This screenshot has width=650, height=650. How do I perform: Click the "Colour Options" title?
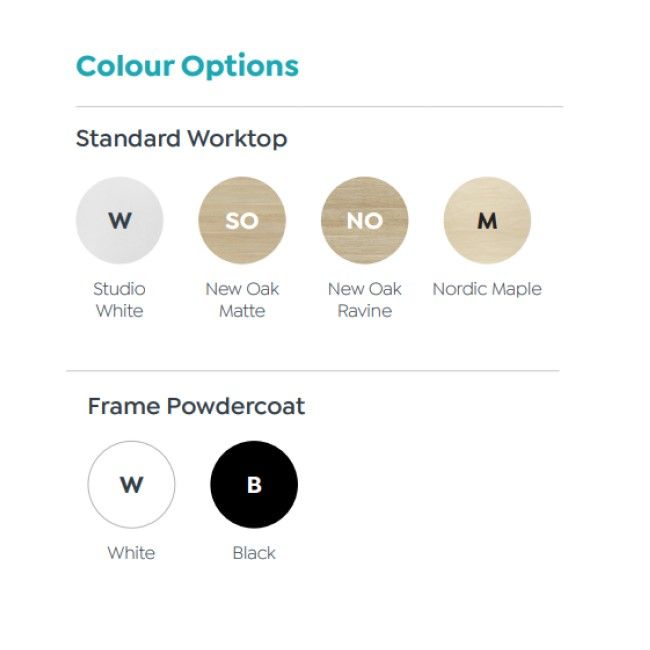187,66
